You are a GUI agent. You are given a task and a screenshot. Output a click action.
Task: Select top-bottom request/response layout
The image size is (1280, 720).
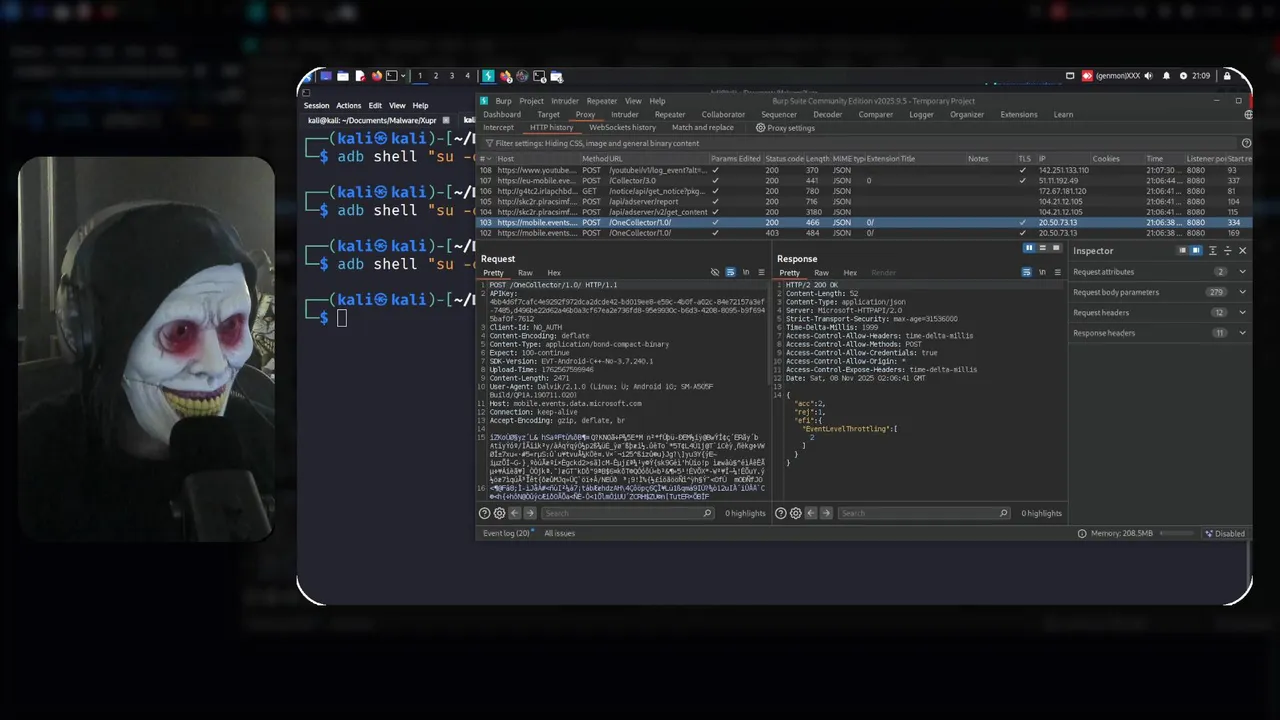point(1041,248)
